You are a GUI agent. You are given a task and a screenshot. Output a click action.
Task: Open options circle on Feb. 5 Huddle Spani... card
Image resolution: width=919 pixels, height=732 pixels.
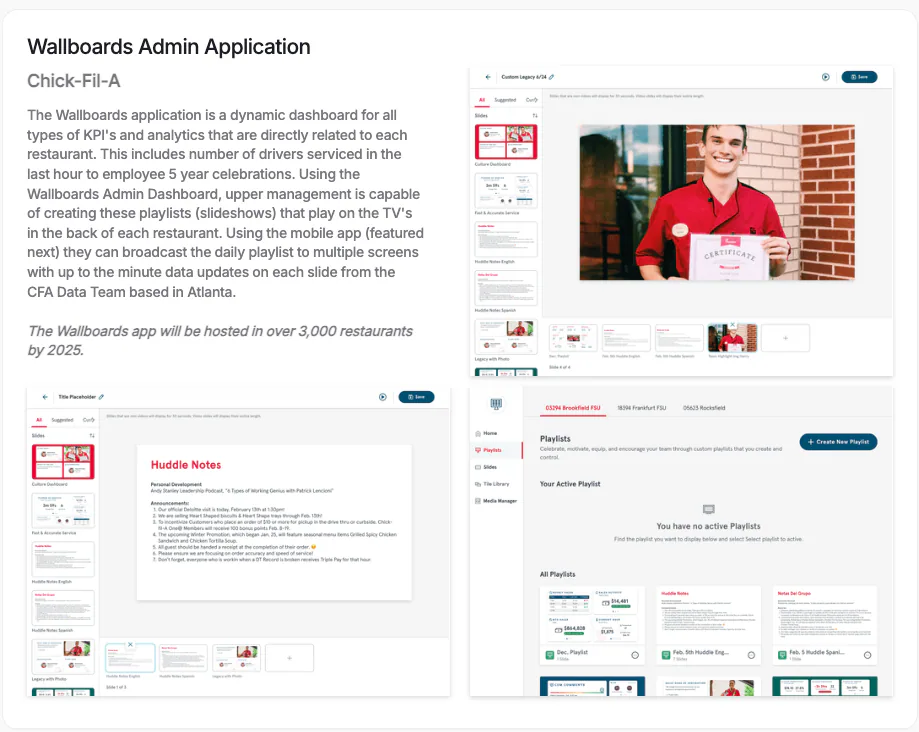[867, 655]
